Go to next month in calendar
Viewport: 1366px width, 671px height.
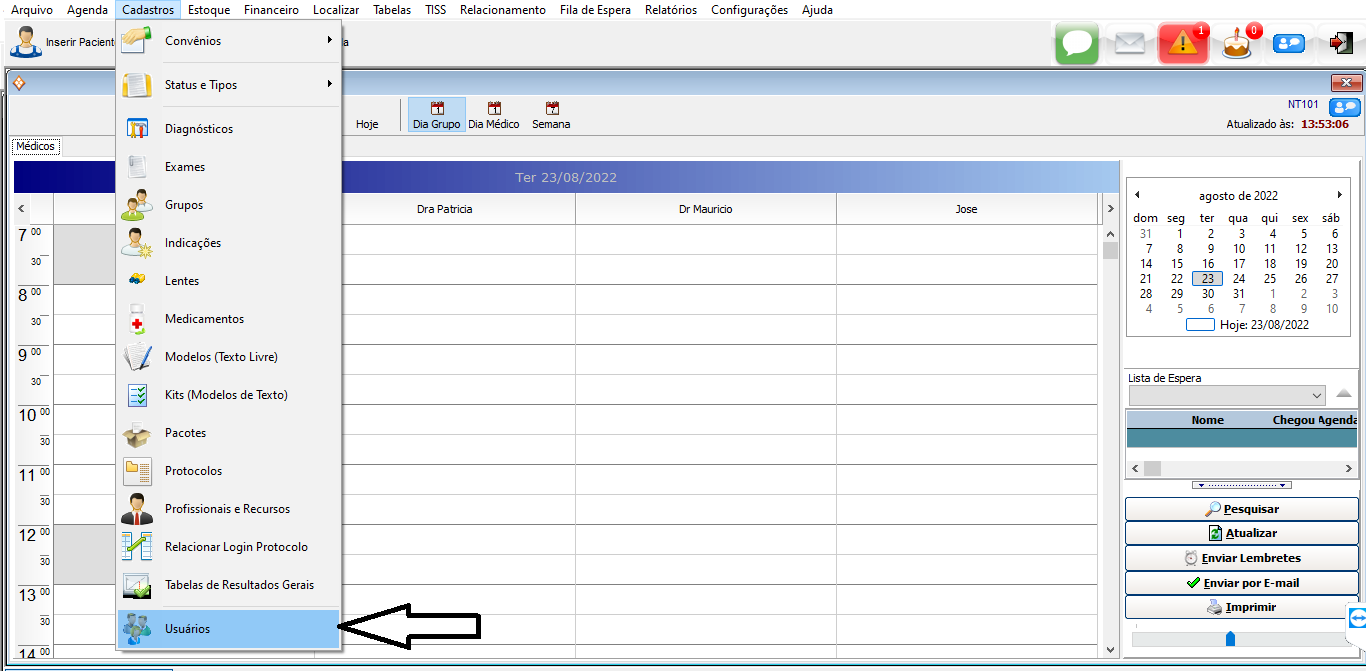(1339, 195)
